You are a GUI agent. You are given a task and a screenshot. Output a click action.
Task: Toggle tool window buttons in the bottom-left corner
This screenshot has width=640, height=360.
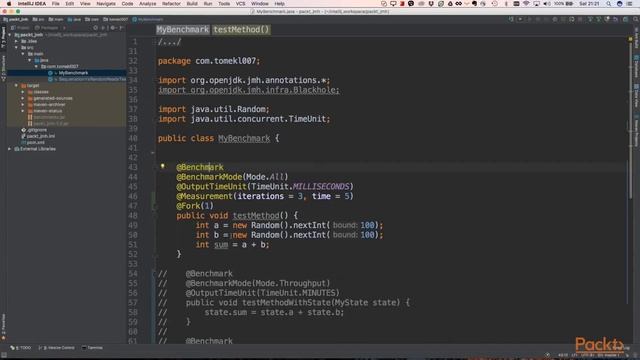[x=4, y=355]
